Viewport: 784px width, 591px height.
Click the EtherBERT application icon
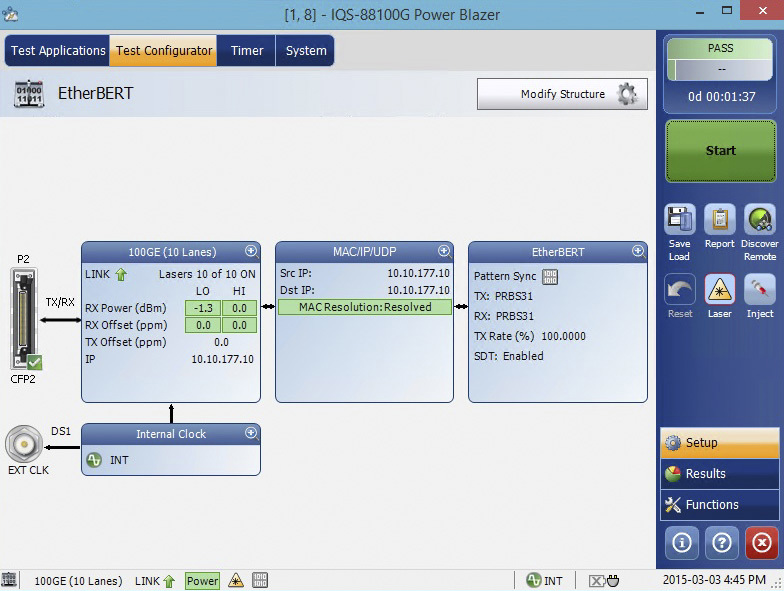29,94
